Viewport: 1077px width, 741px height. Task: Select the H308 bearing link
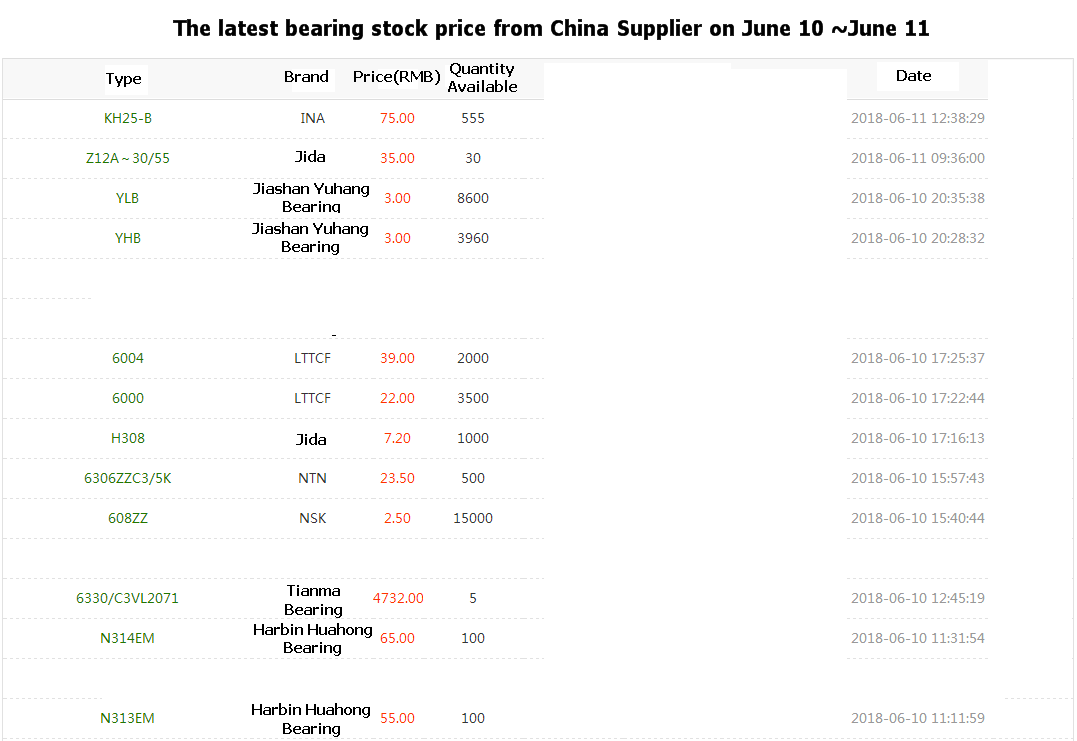128,438
